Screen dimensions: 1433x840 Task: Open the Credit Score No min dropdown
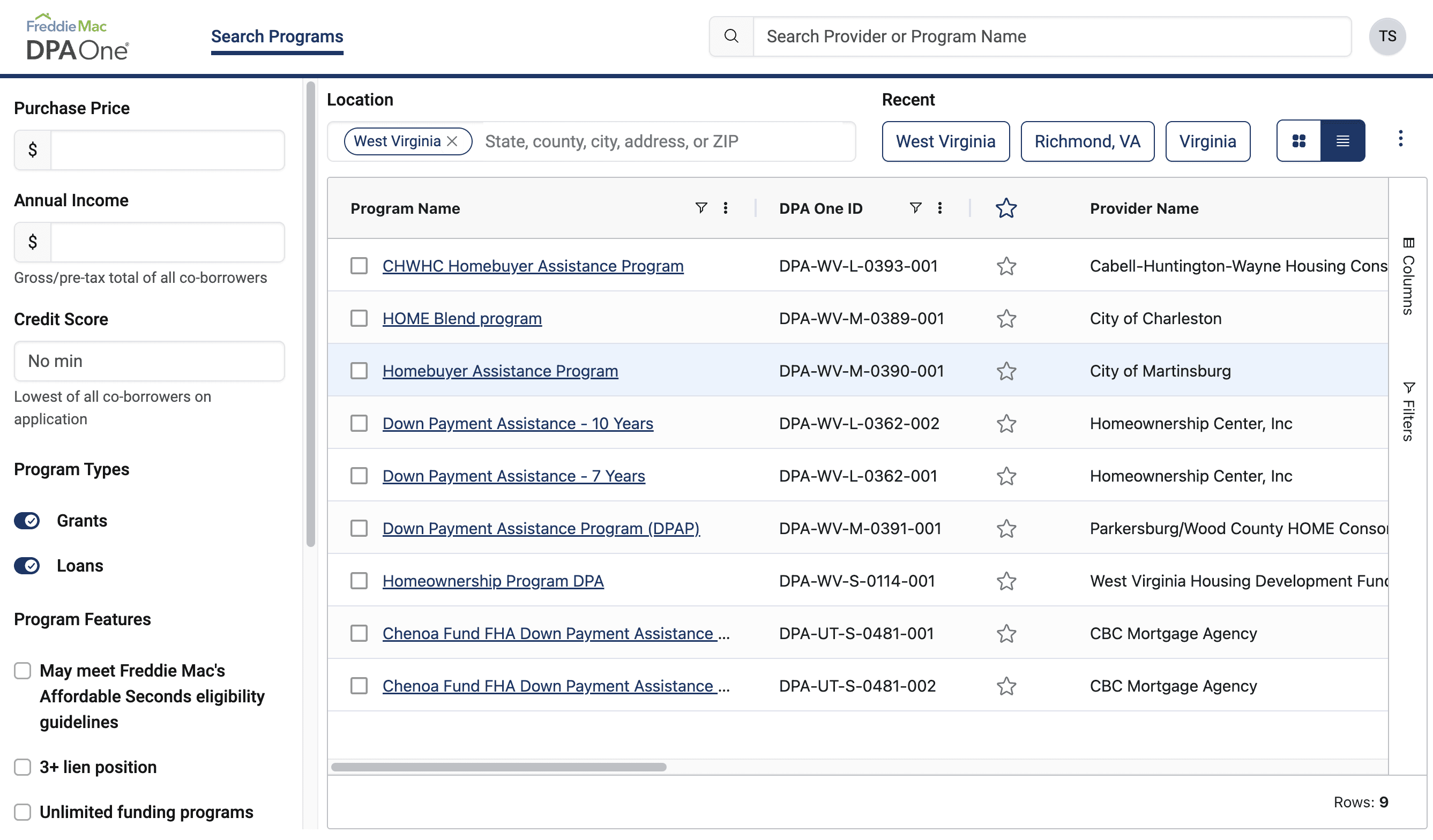pyautogui.click(x=149, y=362)
